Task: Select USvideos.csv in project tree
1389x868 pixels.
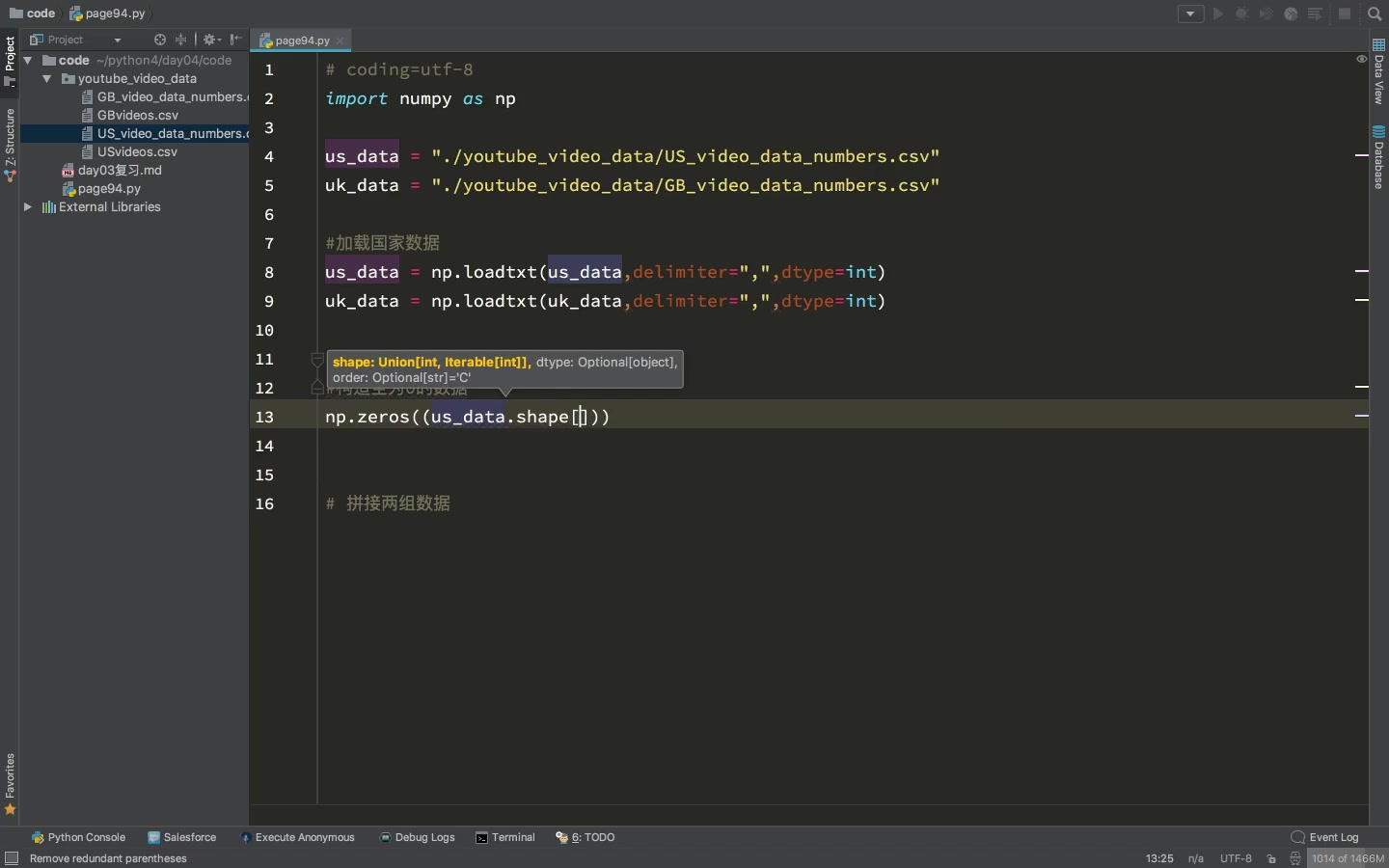Action: point(130,151)
